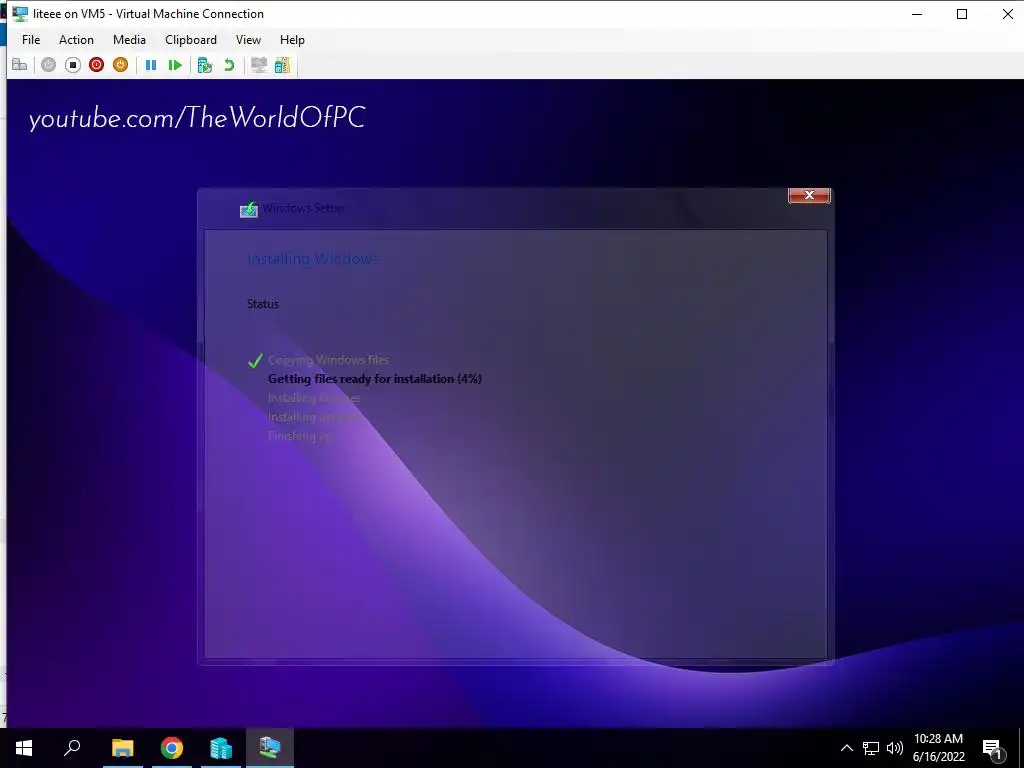Viewport: 1024px width, 768px height.
Task: Open Hyper-V Manager taskbar icon
Action: pos(221,748)
